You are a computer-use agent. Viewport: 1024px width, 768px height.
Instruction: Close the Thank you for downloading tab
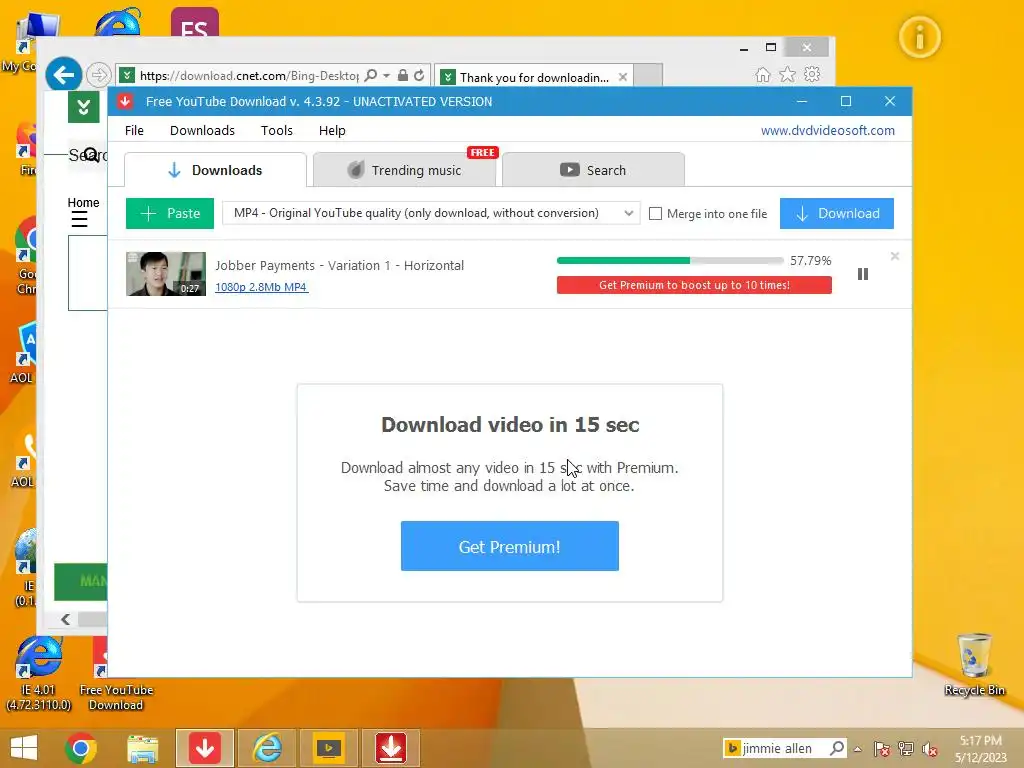[x=623, y=77]
